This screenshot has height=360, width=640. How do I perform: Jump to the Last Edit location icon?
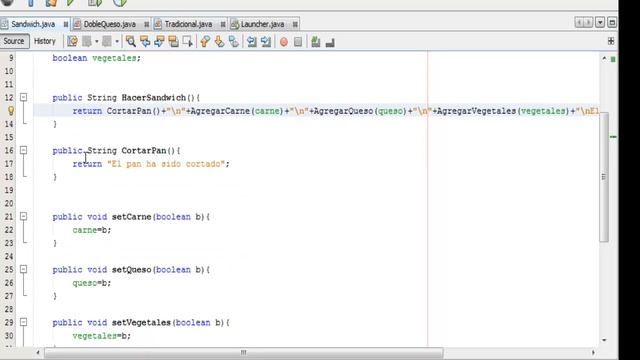tap(72, 41)
